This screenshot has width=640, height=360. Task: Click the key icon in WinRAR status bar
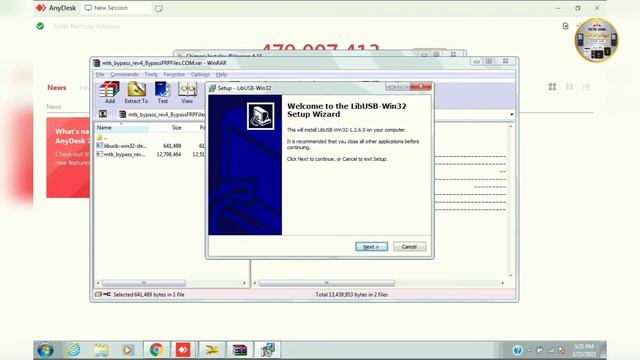click(x=107, y=294)
